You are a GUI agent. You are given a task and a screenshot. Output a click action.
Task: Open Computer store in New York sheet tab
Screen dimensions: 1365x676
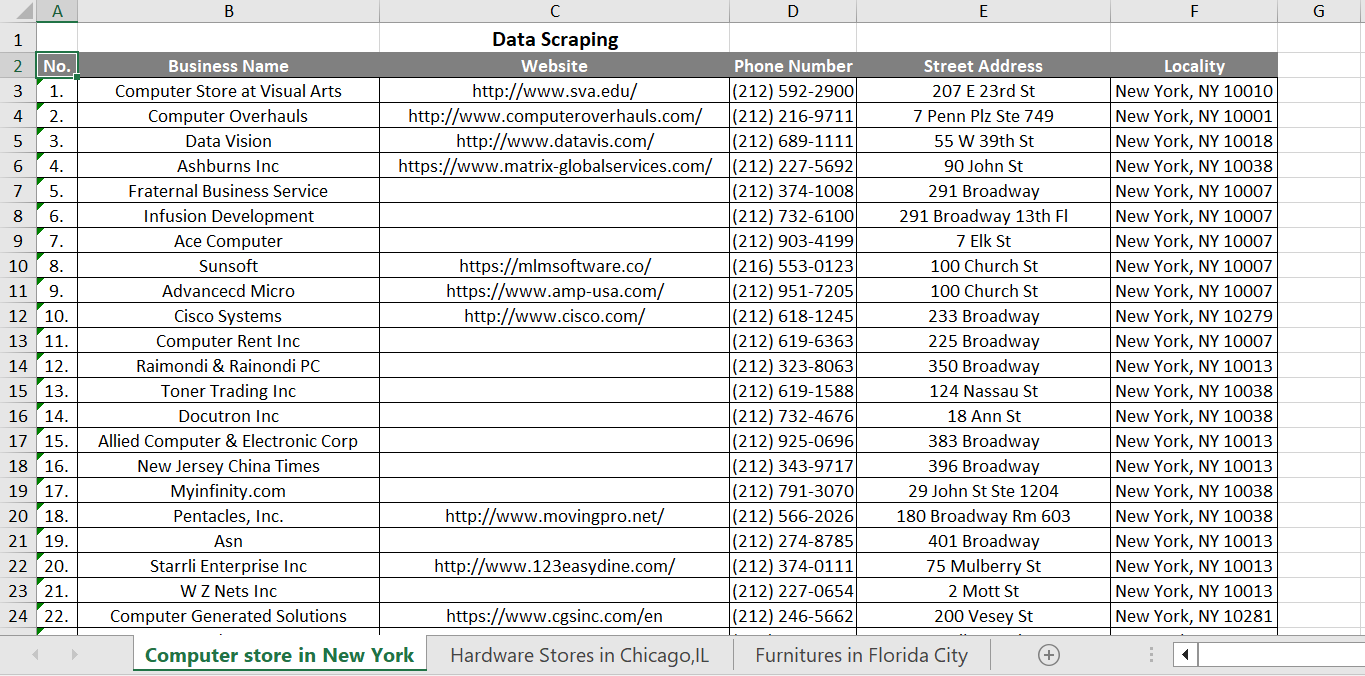pos(279,655)
